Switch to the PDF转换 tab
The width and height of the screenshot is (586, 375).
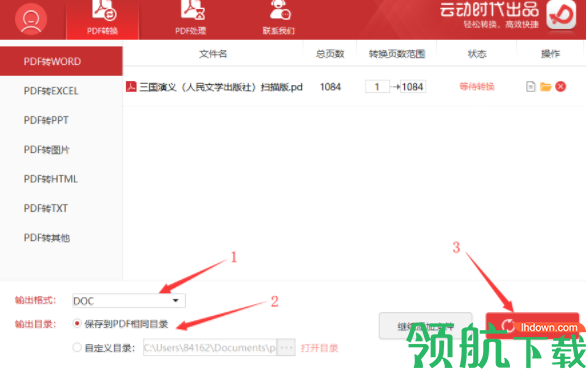point(102,19)
